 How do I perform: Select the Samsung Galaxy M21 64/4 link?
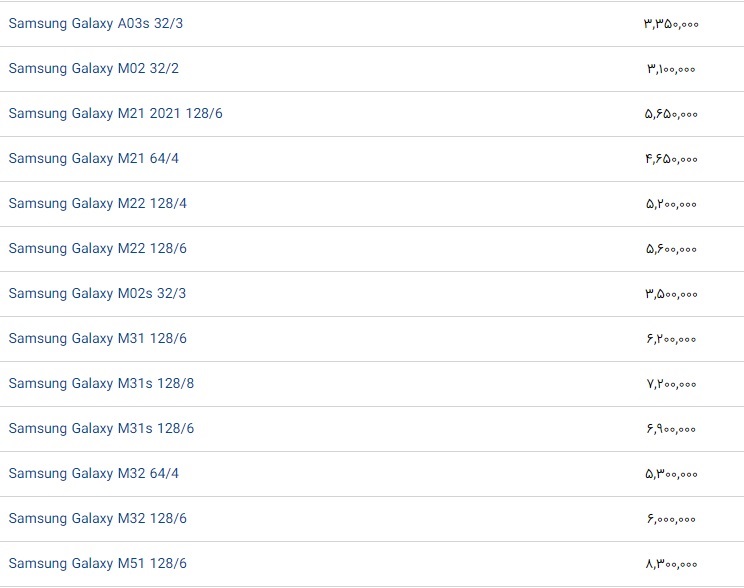click(93, 159)
